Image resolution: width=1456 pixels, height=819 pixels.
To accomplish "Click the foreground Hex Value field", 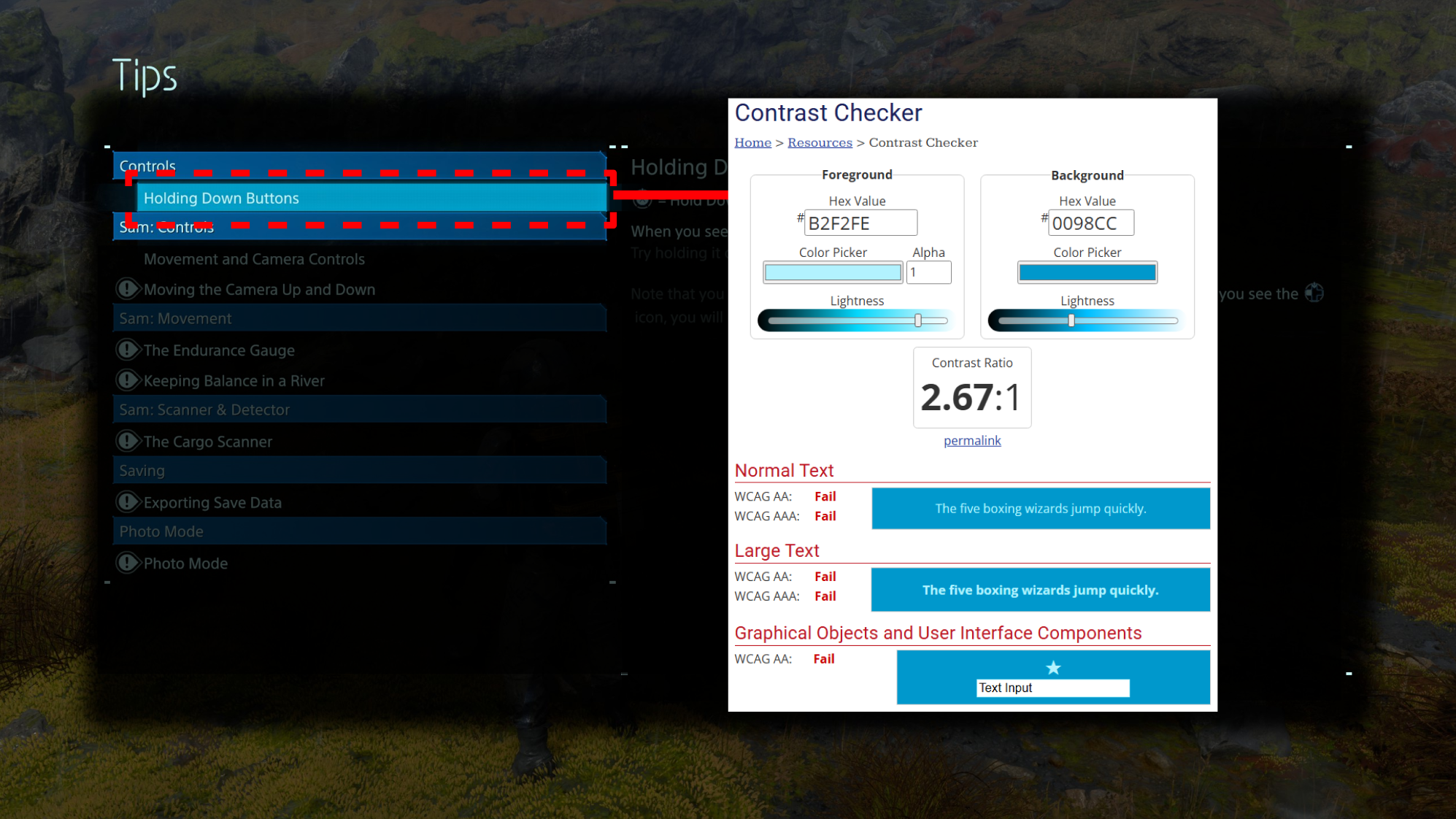I will 860,223.
